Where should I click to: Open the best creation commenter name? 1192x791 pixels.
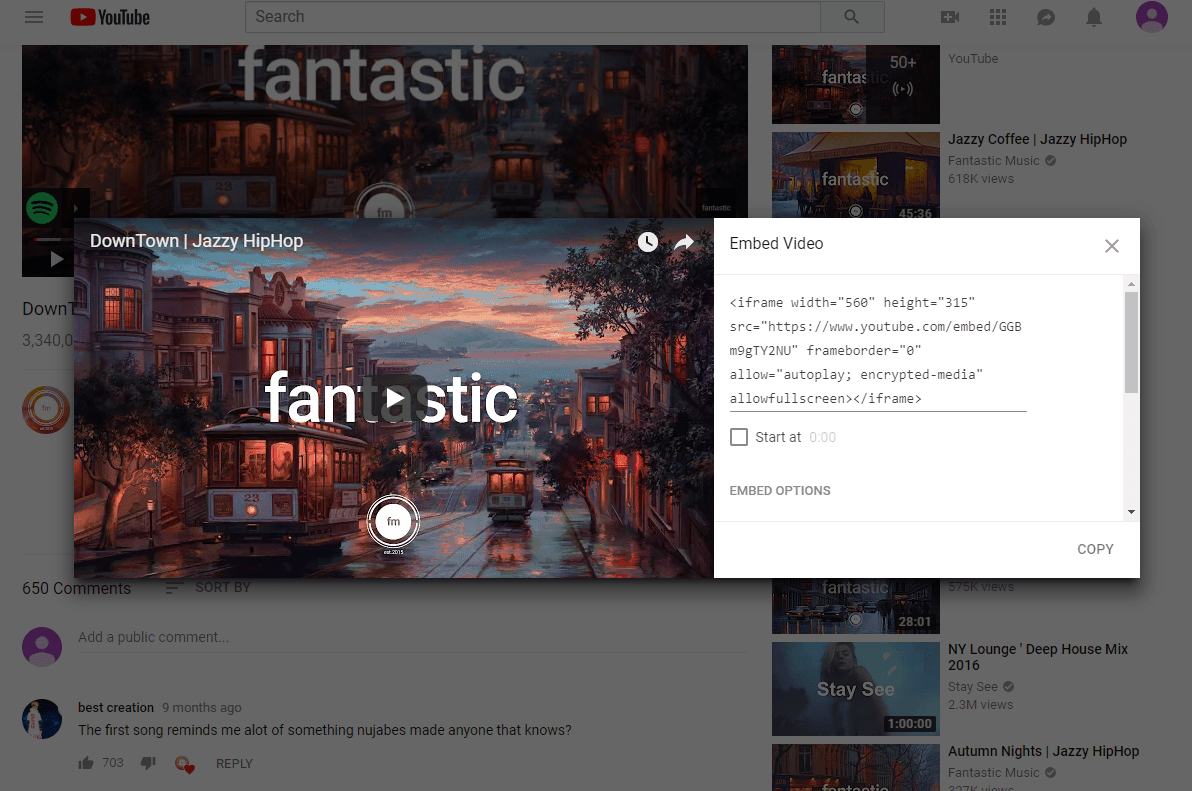point(116,707)
